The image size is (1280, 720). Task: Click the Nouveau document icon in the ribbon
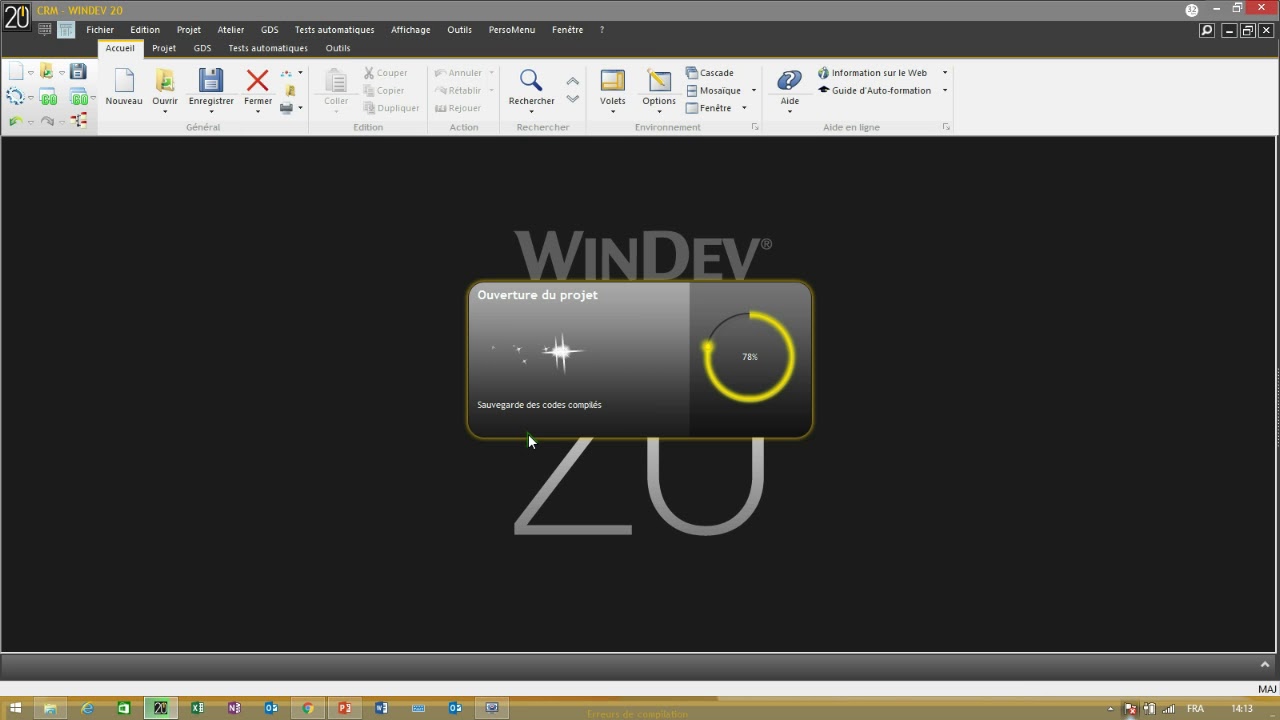click(x=124, y=81)
